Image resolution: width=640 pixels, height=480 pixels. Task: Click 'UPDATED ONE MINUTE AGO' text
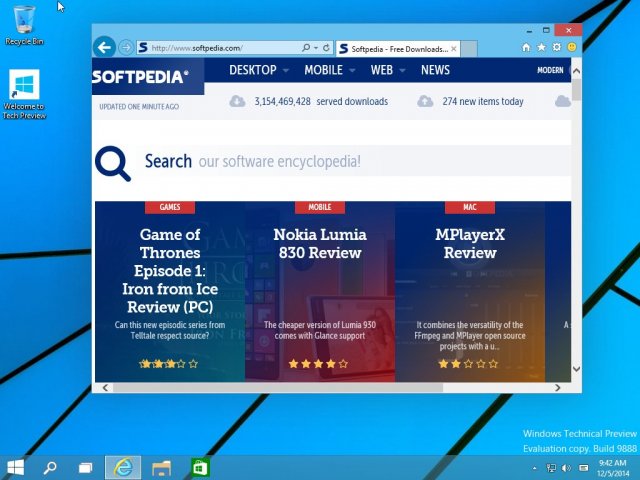(x=139, y=107)
